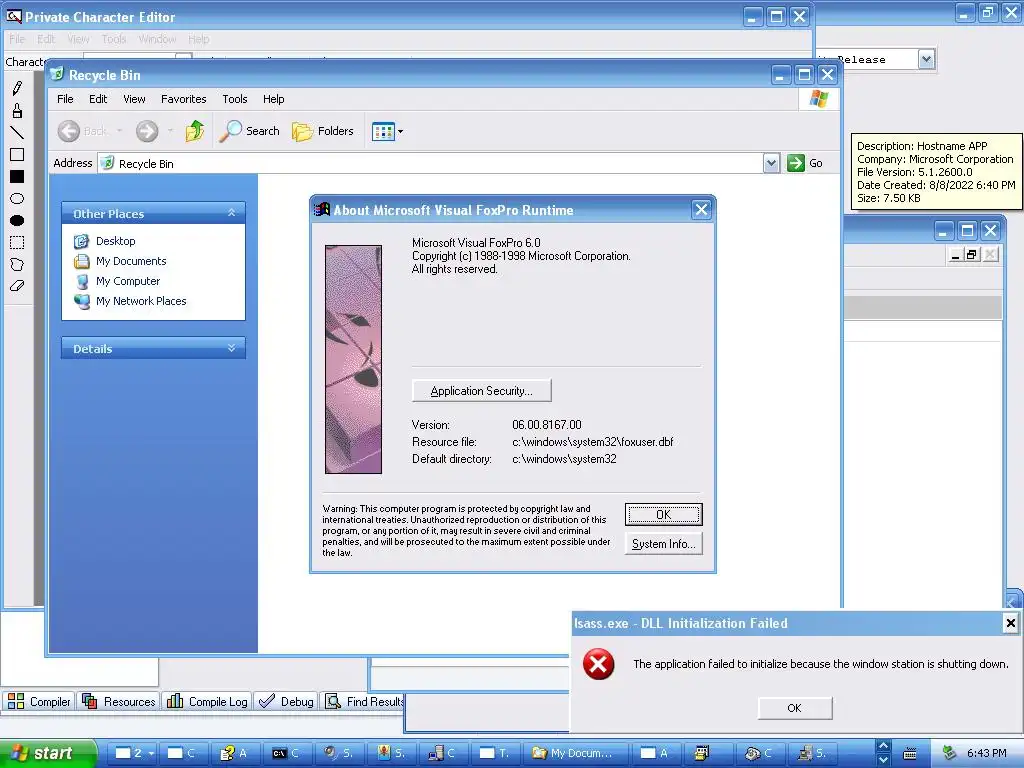Select the Rectangular Selection tool in Private Character Editor
1024x768 pixels.
click(17, 243)
